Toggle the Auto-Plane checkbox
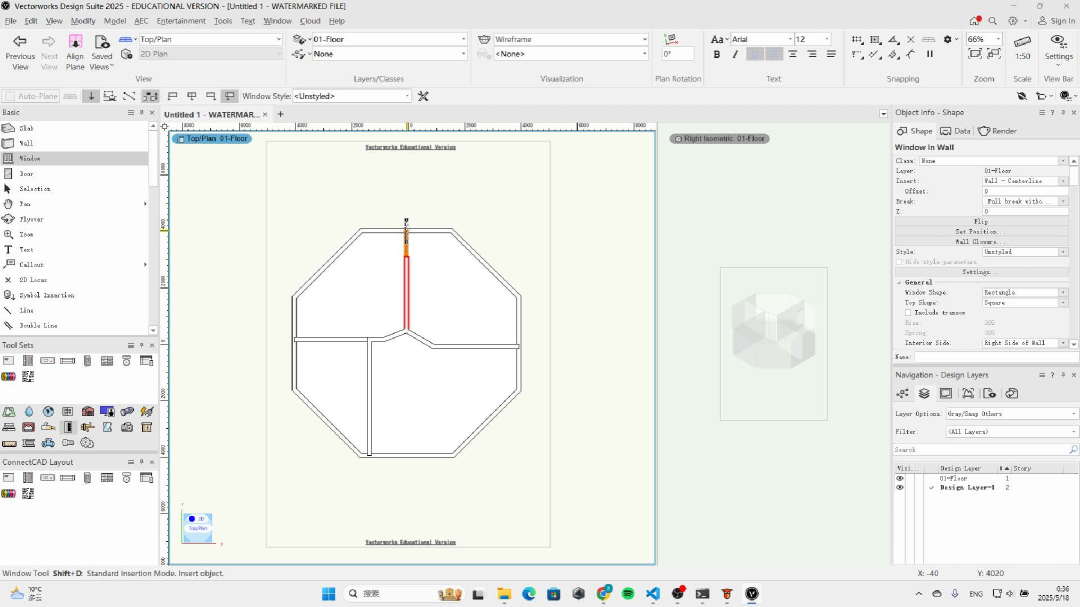The width and height of the screenshot is (1080, 607). (x=11, y=96)
